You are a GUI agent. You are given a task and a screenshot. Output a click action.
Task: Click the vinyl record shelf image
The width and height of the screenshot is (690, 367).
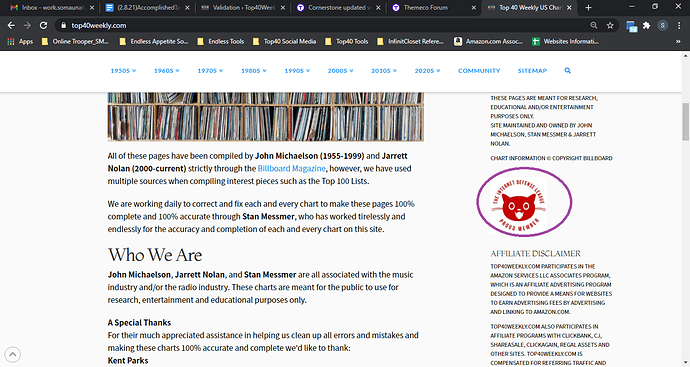point(265,117)
